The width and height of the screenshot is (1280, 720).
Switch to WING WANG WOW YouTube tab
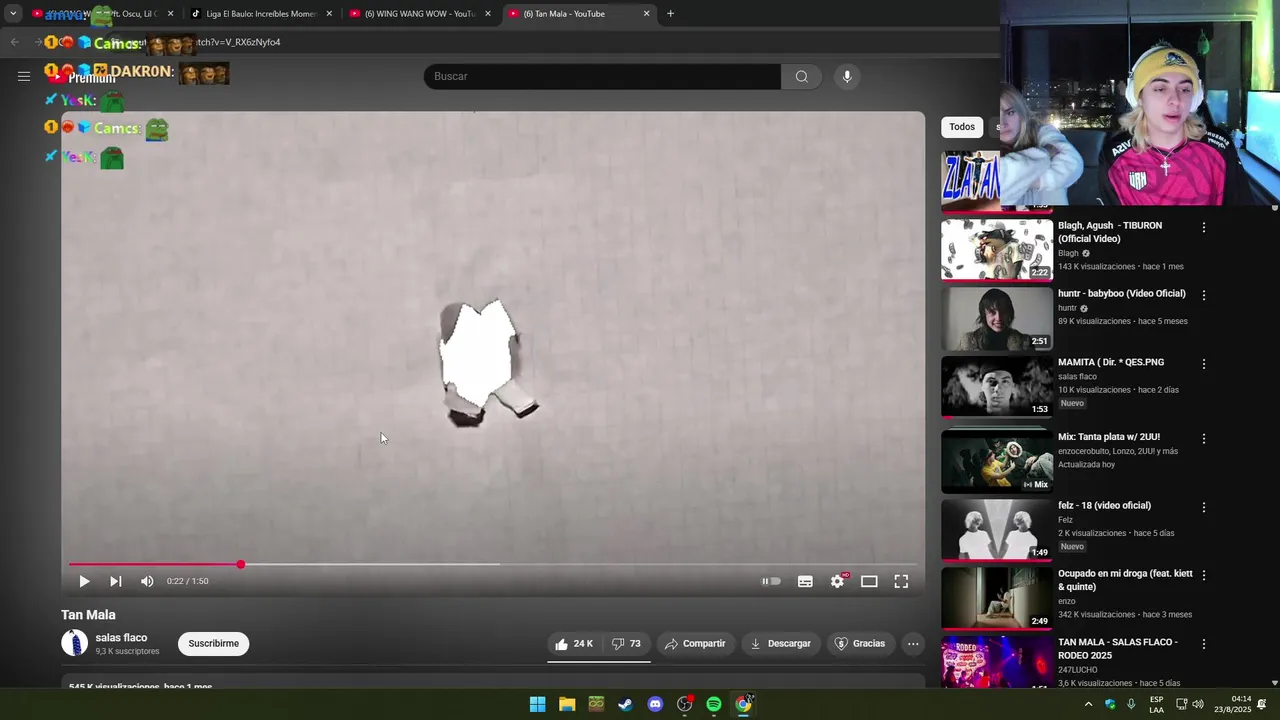pyautogui.click(x=420, y=14)
